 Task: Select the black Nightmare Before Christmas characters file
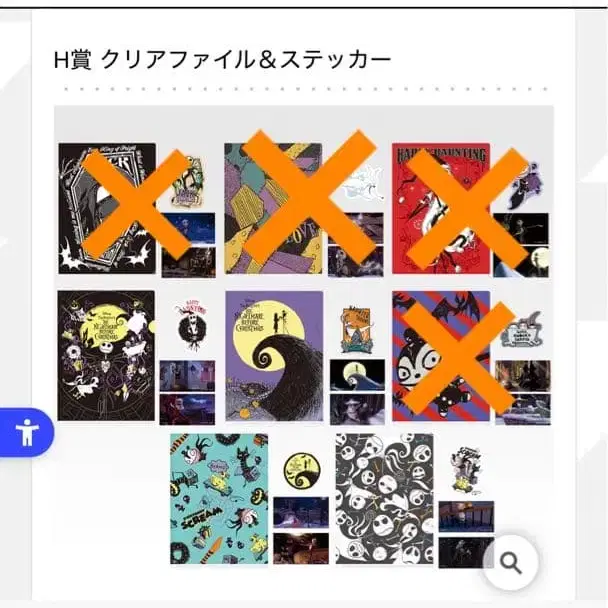(106, 356)
